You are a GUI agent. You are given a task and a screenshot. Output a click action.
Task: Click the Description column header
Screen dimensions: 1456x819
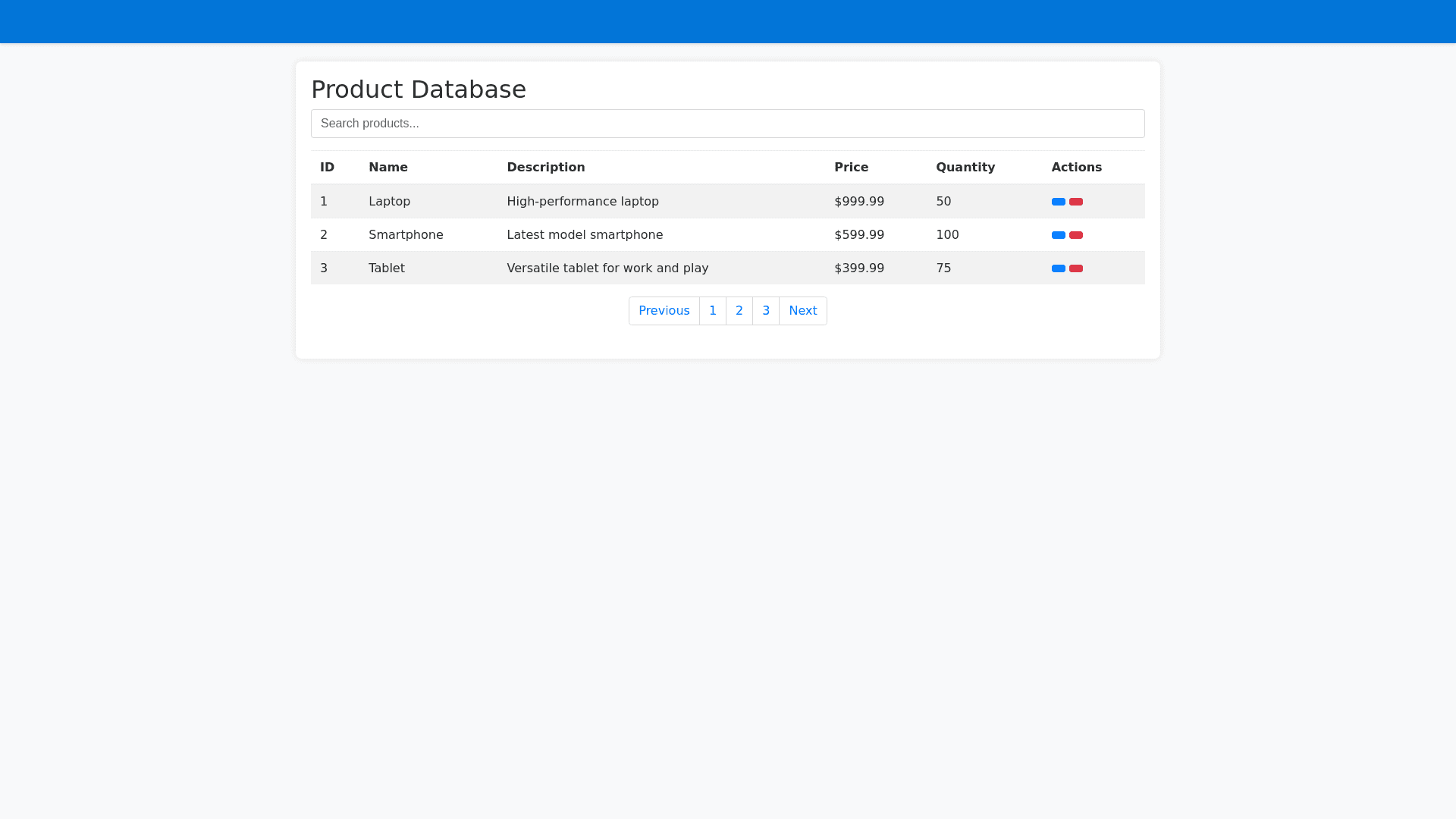545,168
